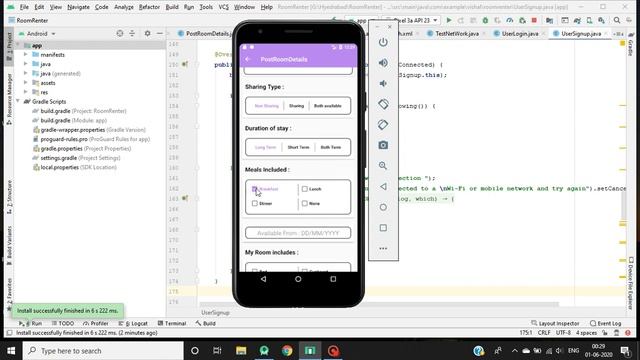The image size is (640, 360).
Task: Expand the assets folder
Action: click(26, 82)
